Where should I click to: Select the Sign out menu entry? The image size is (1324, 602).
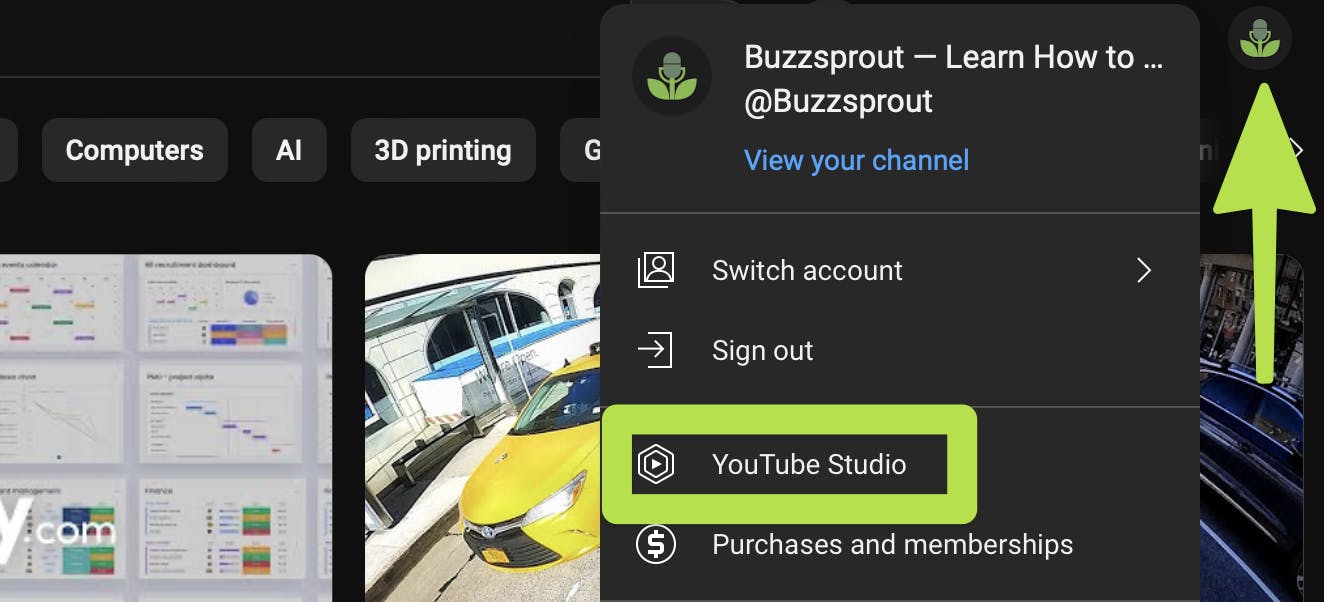[x=762, y=350]
